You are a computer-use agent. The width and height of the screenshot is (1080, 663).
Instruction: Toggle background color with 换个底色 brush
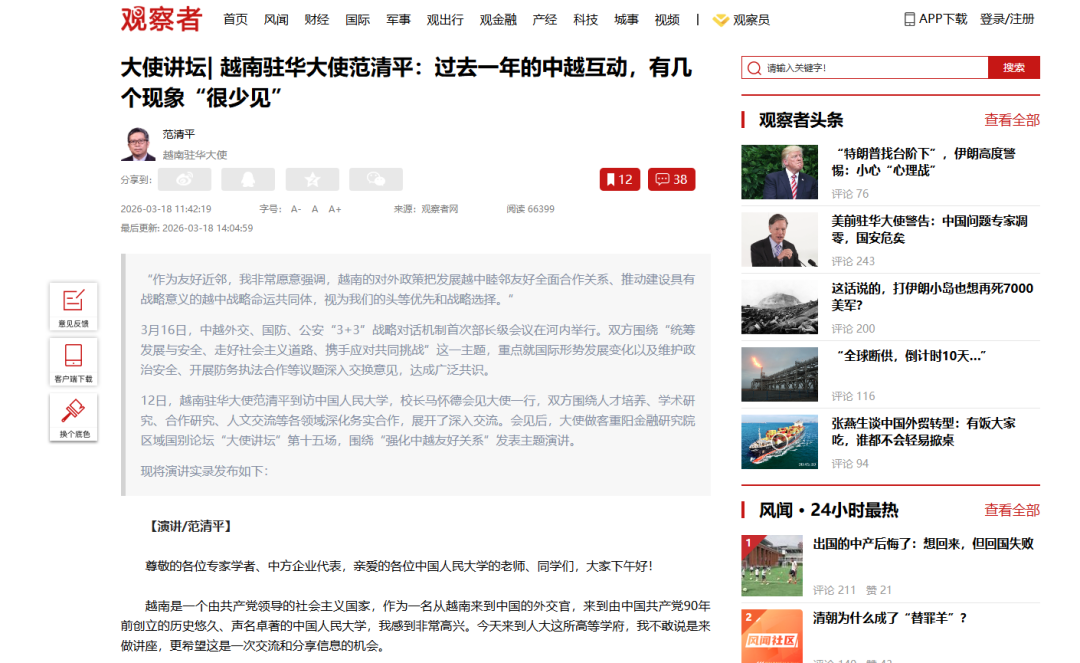(x=73, y=416)
